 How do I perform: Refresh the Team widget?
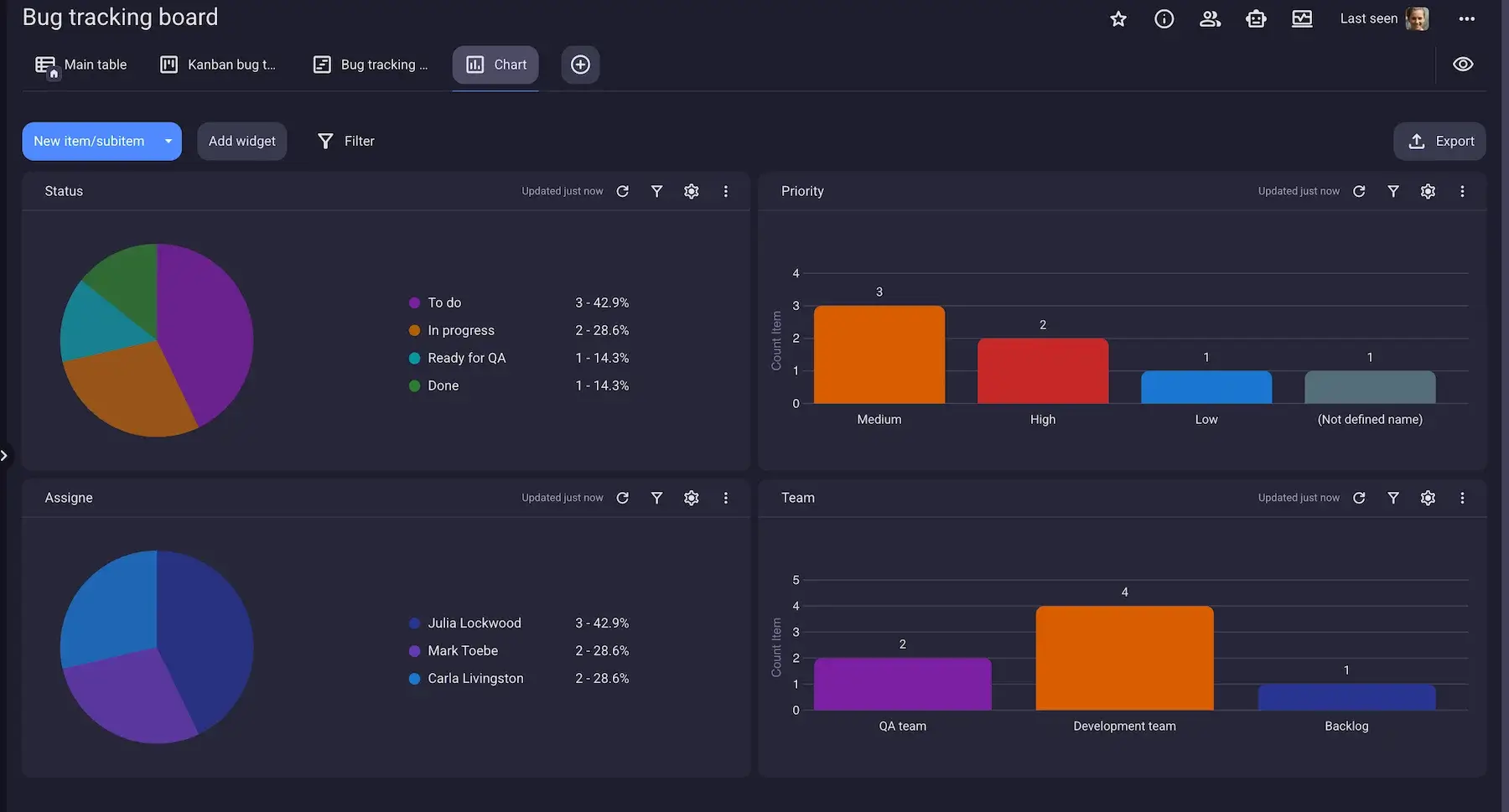[x=1360, y=498]
